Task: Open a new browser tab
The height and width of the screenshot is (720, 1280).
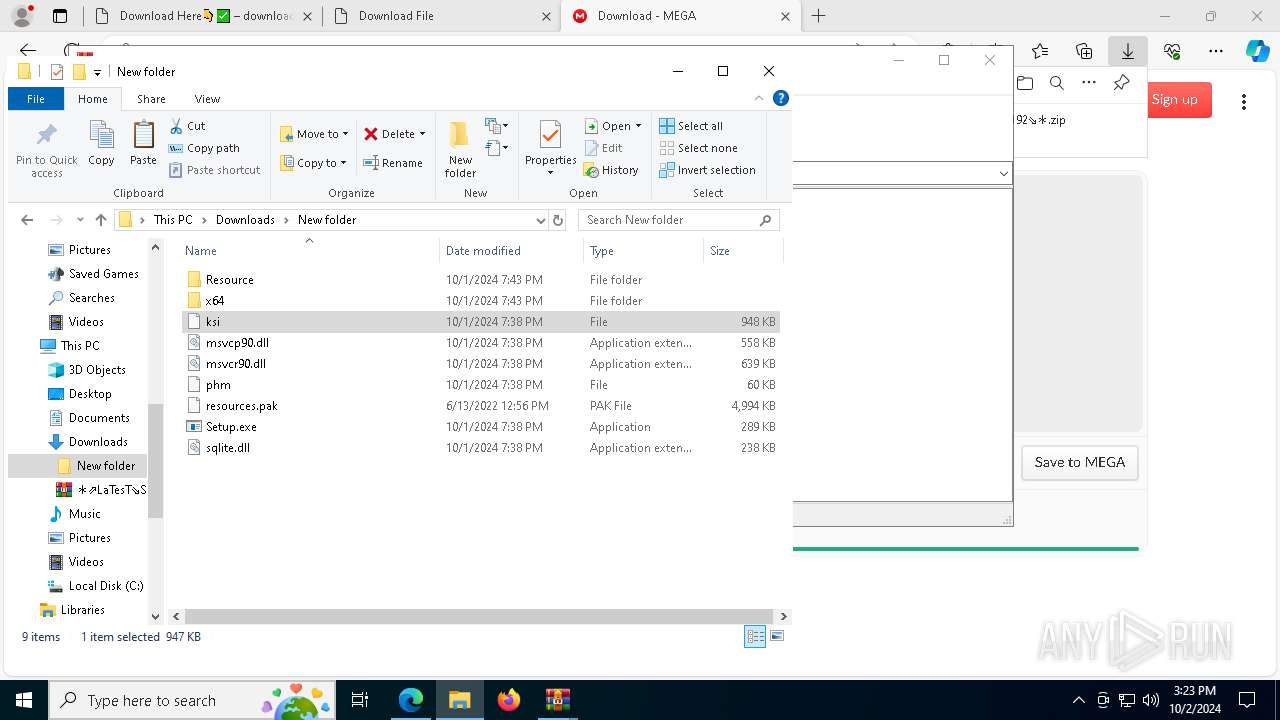Action: 819,16
